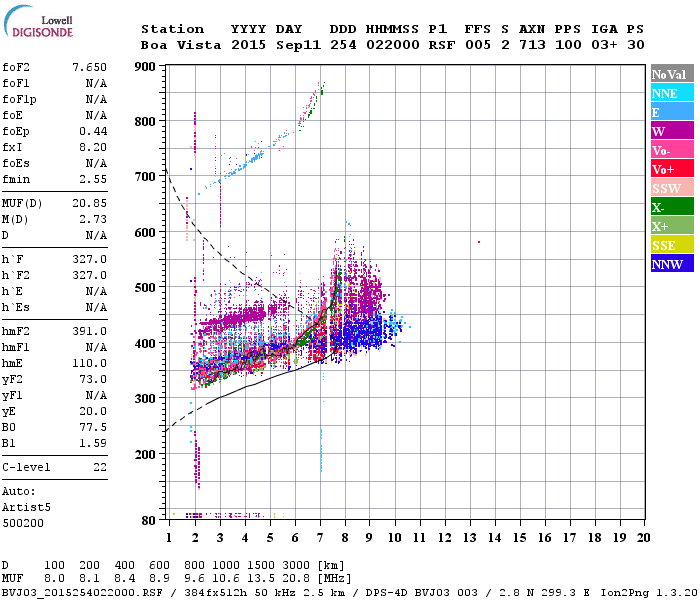Click the 20 MHz x-axis label
The width and height of the screenshot is (700, 600).
(x=643, y=538)
